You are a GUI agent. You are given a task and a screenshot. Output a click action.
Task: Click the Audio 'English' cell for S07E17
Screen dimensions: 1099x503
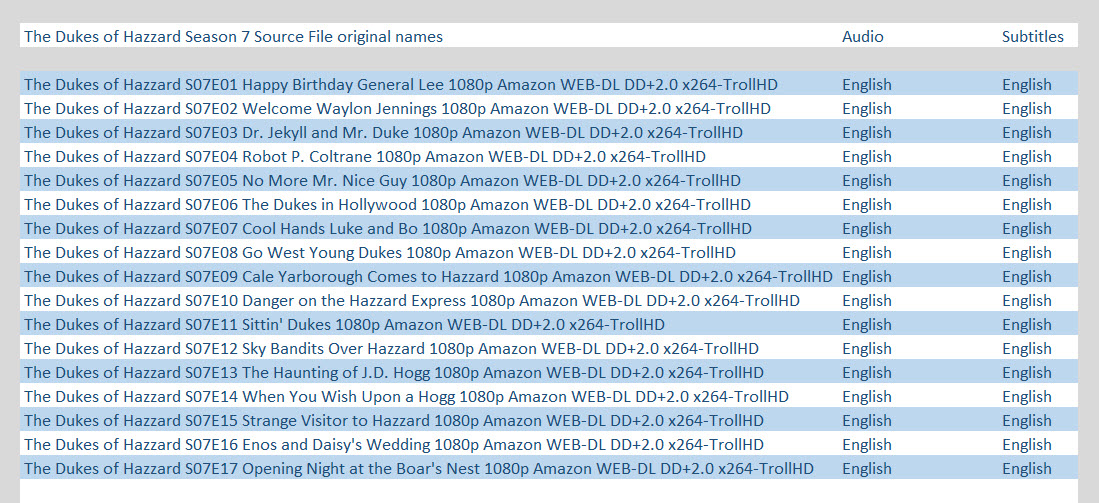pos(867,469)
